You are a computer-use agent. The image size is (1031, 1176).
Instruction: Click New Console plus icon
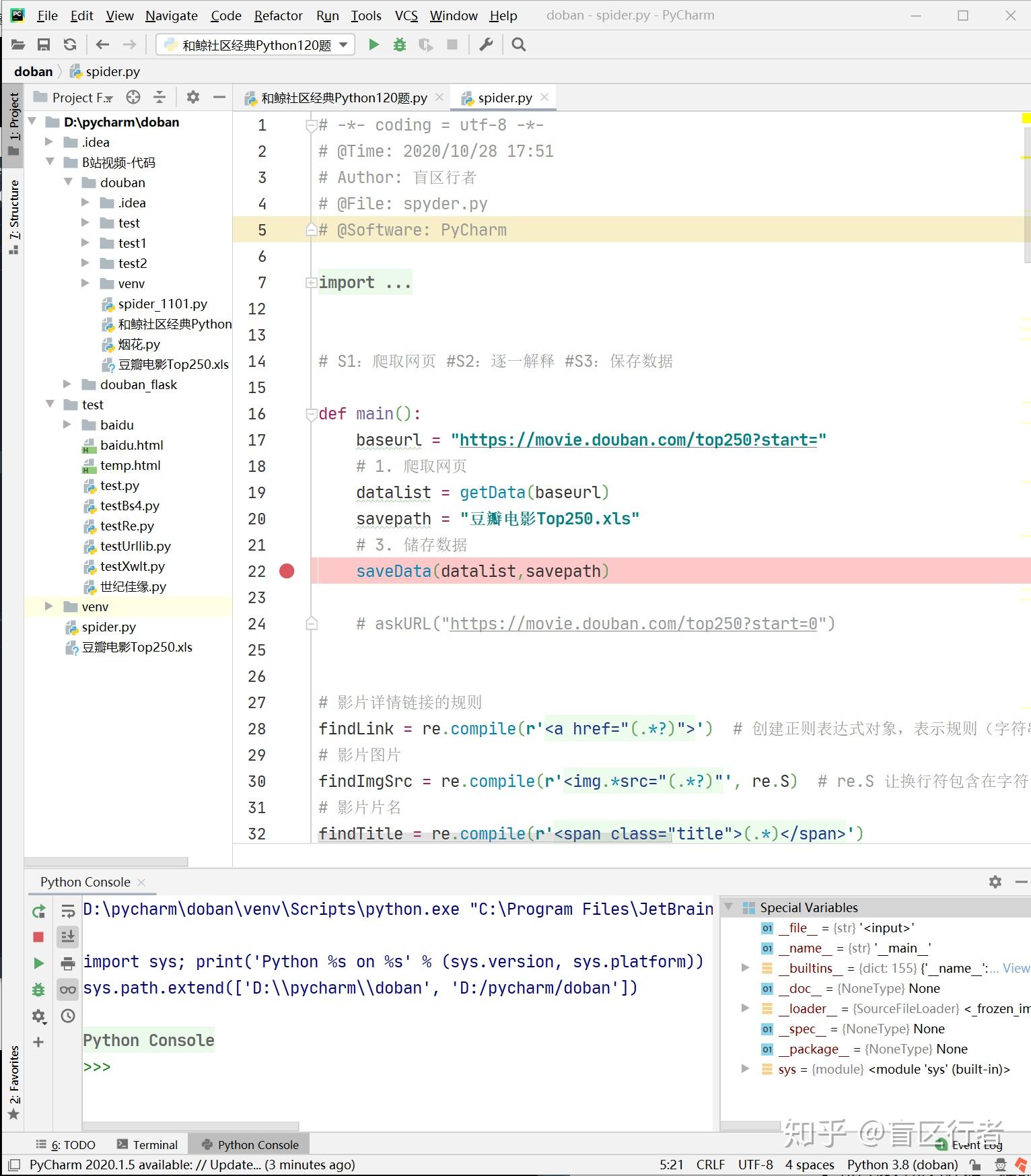[38, 1042]
